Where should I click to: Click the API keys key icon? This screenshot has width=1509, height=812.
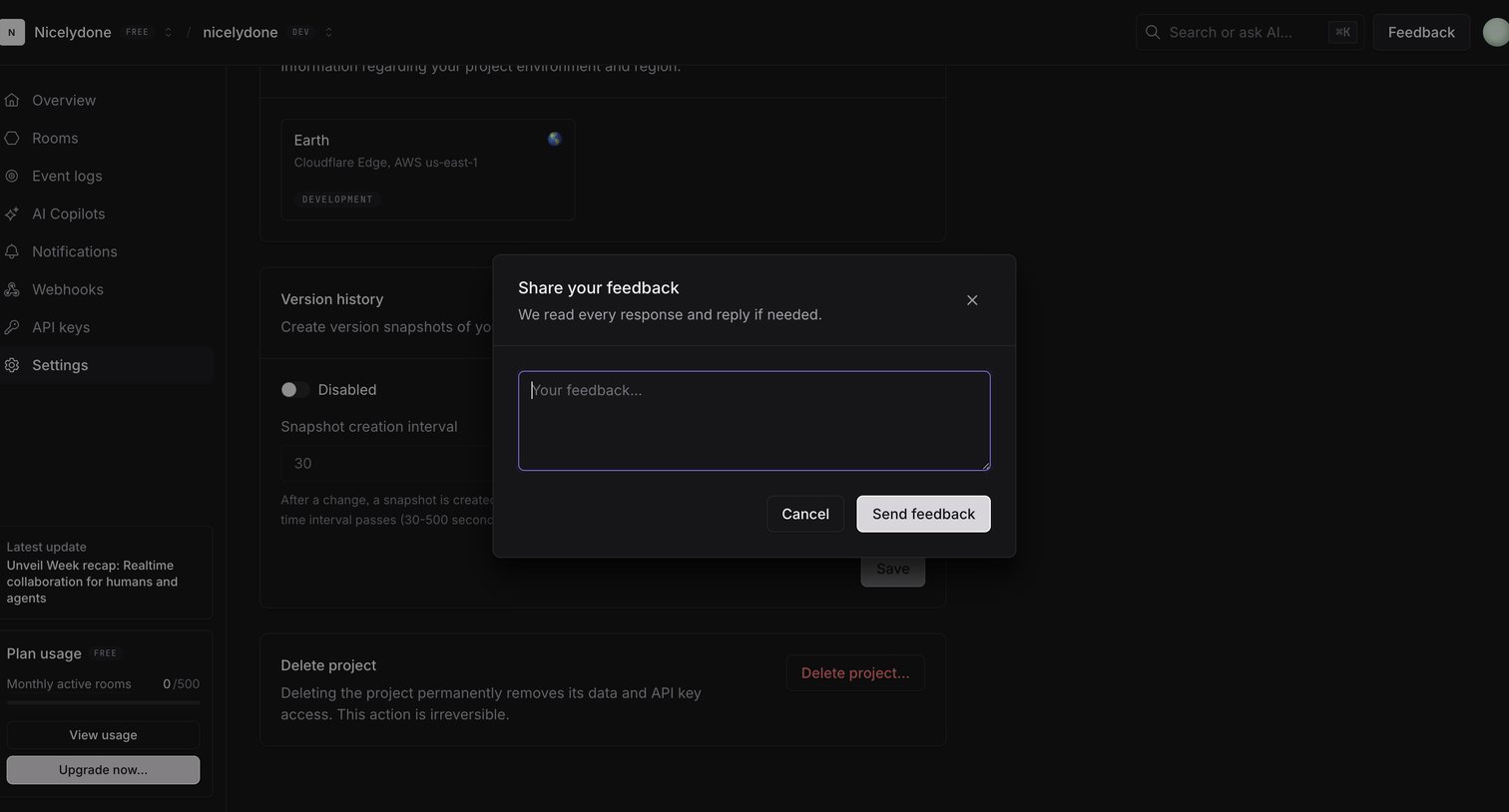pyautogui.click(x=12, y=327)
